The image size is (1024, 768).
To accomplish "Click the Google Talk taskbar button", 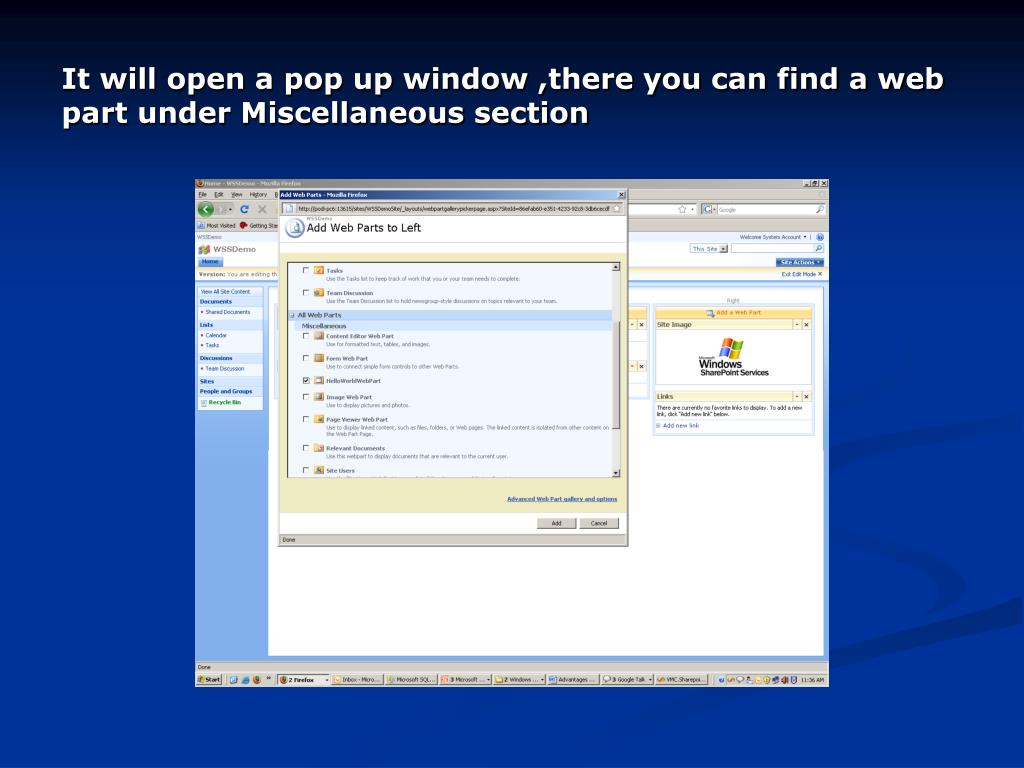I will [x=627, y=680].
